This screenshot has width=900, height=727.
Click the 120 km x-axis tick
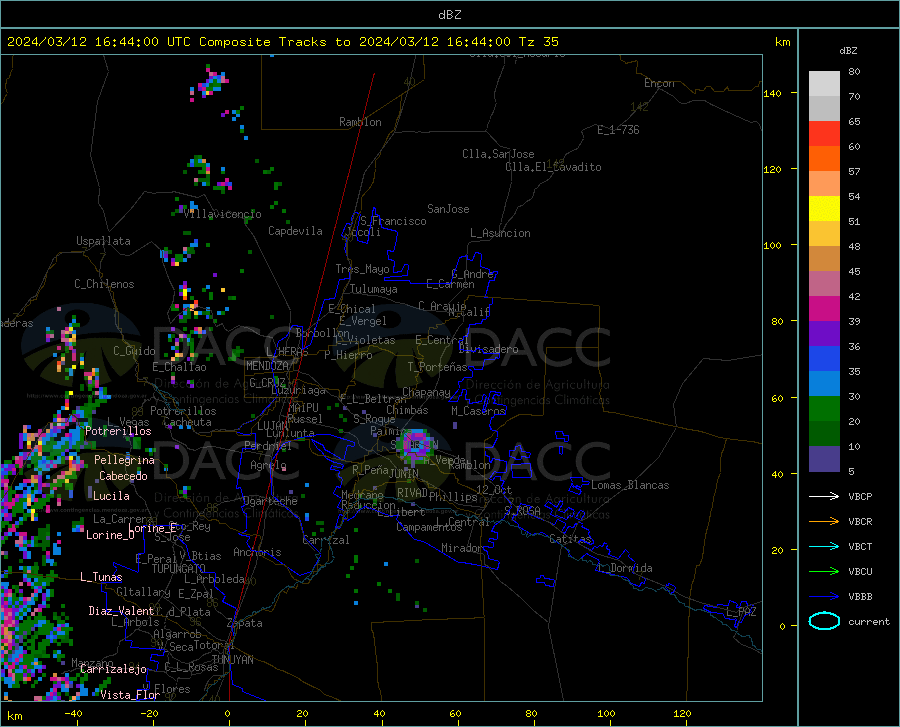[x=682, y=714]
